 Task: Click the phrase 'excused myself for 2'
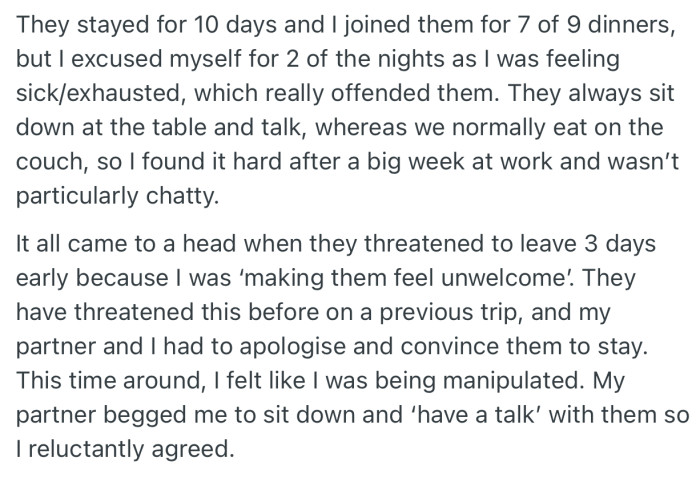[184, 59]
